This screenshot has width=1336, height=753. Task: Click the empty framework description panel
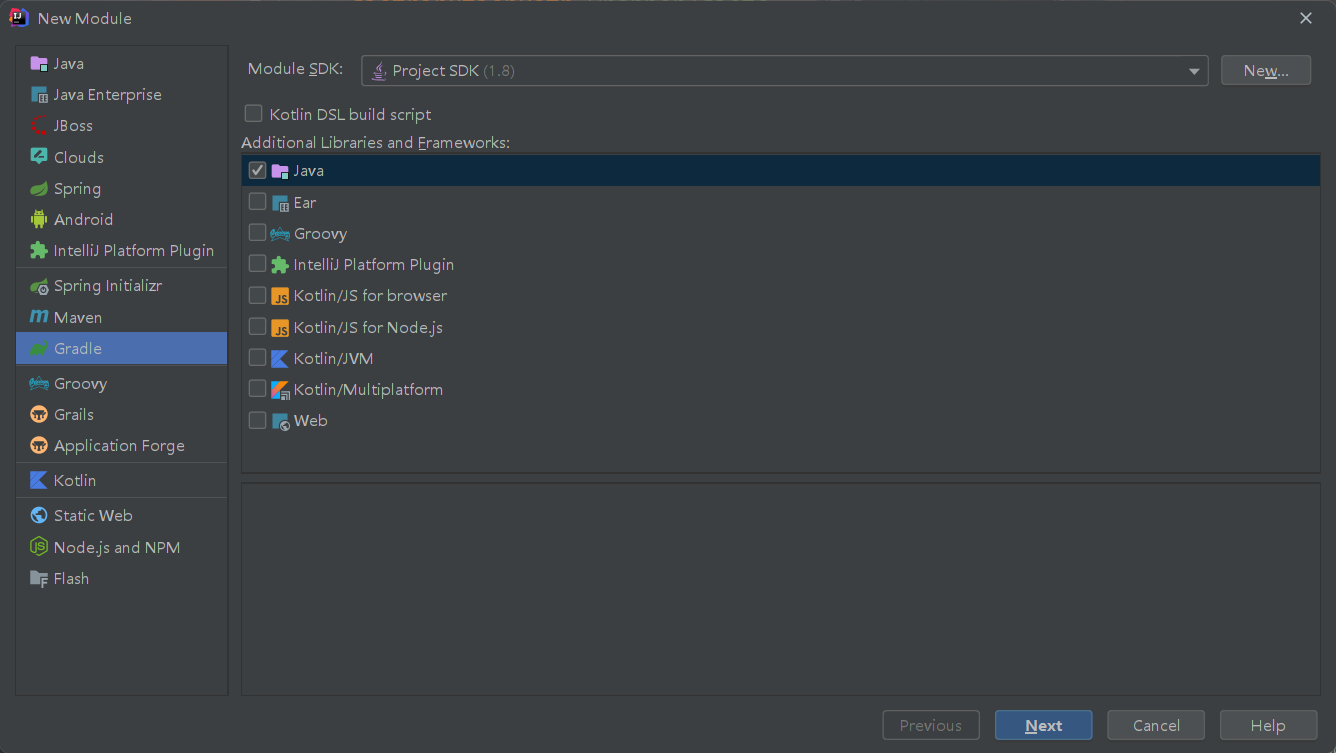[x=781, y=589]
